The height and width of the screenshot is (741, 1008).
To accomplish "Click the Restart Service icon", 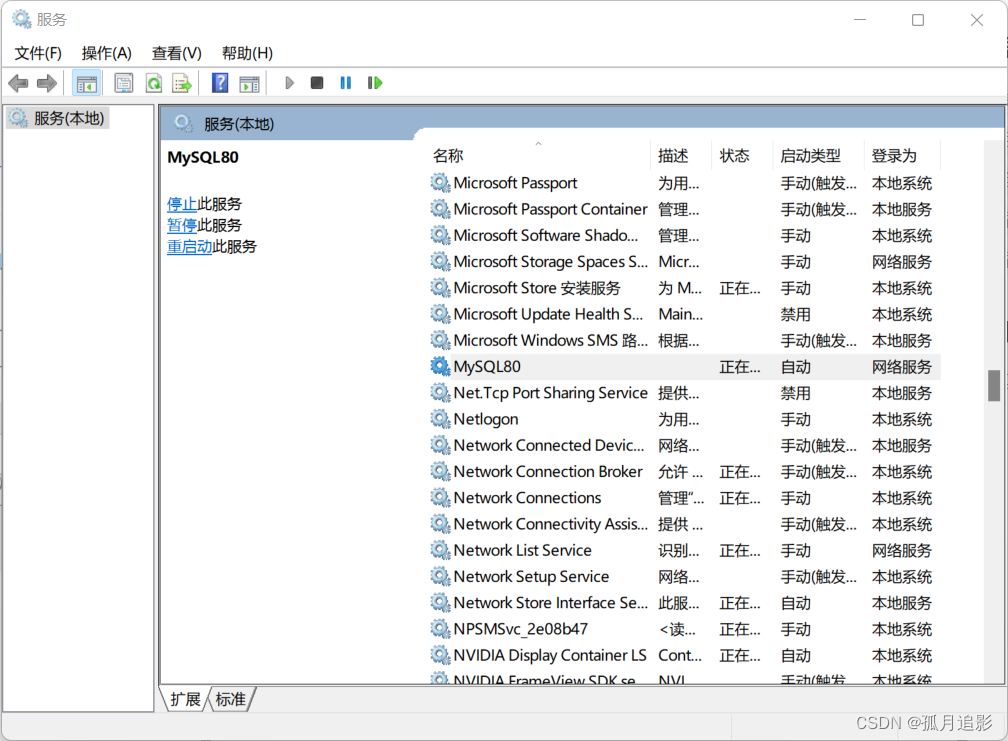I will click(x=375, y=83).
